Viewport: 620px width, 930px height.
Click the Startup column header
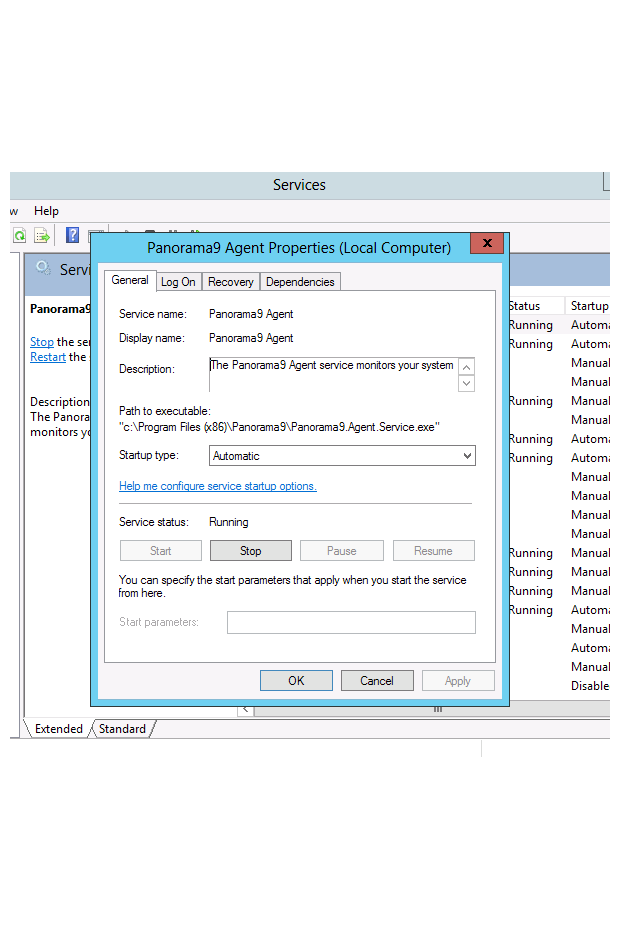pyautogui.click(x=589, y=306)
